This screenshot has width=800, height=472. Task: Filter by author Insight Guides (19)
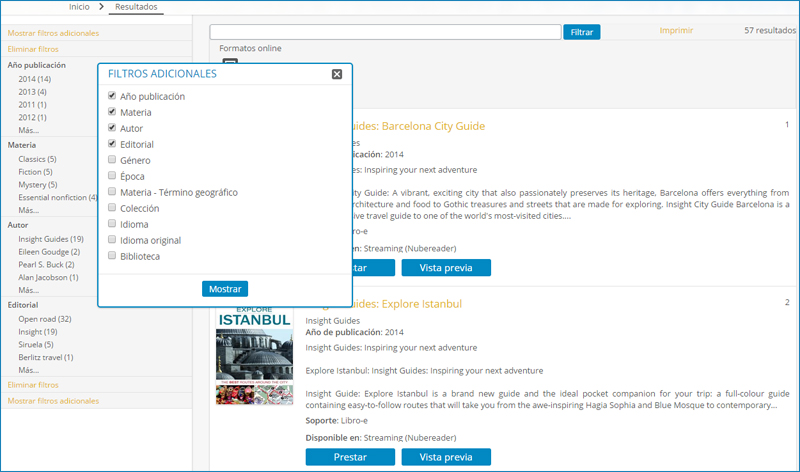coord(51,239)
